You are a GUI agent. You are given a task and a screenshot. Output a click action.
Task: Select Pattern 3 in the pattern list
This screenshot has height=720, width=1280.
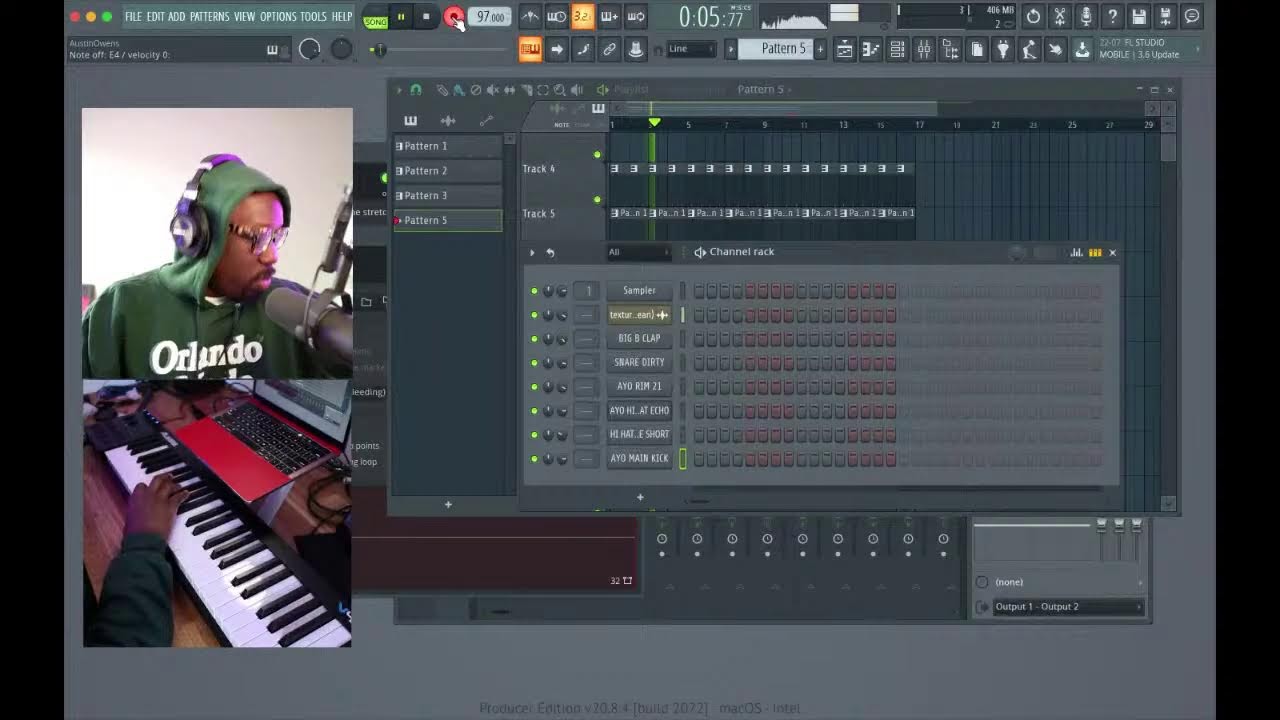(430, 195)
